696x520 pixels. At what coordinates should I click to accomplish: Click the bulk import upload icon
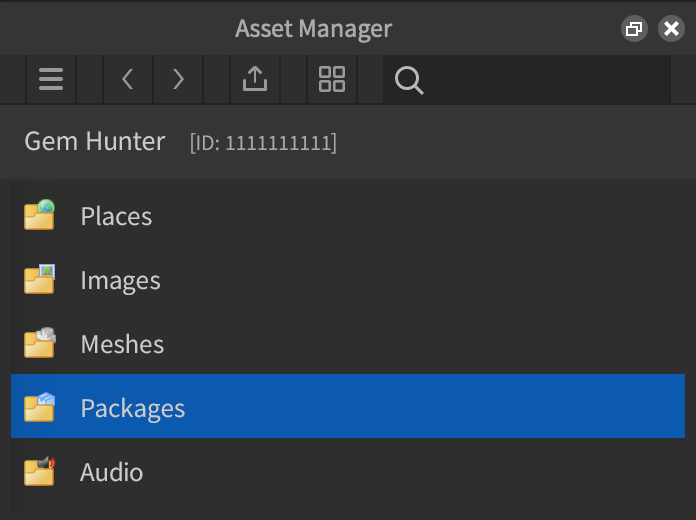tap(255, 80)
